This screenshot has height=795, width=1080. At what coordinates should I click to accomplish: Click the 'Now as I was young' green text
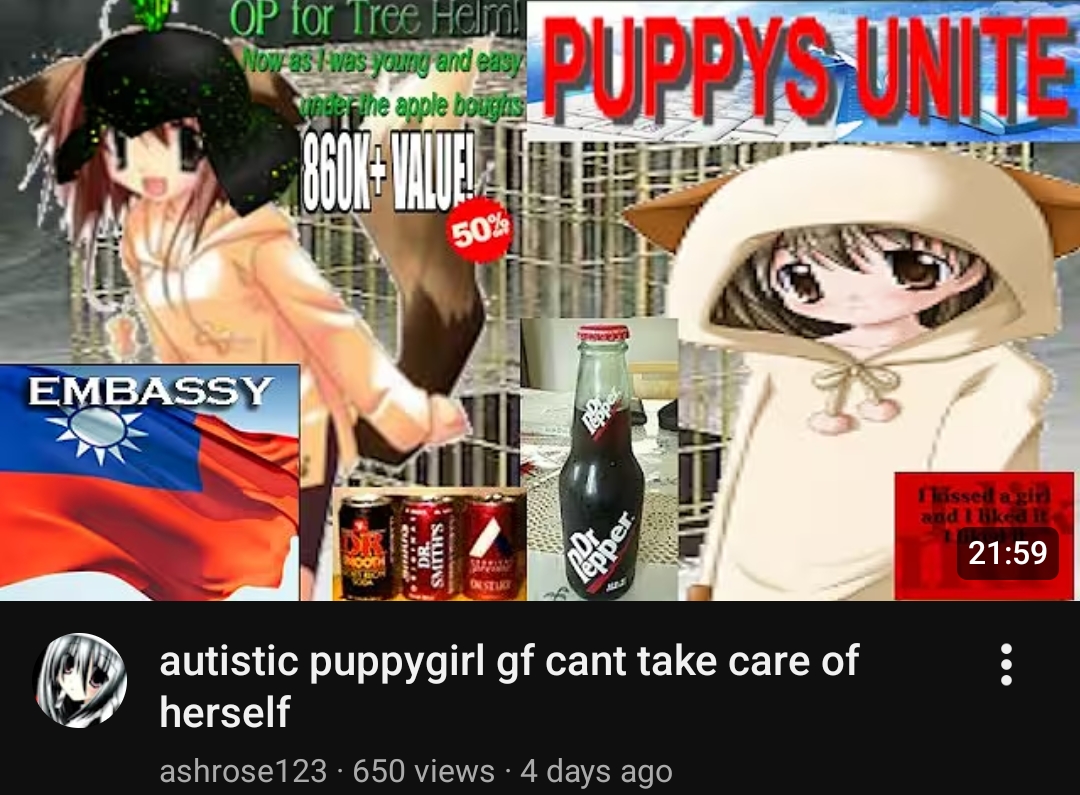382,63
